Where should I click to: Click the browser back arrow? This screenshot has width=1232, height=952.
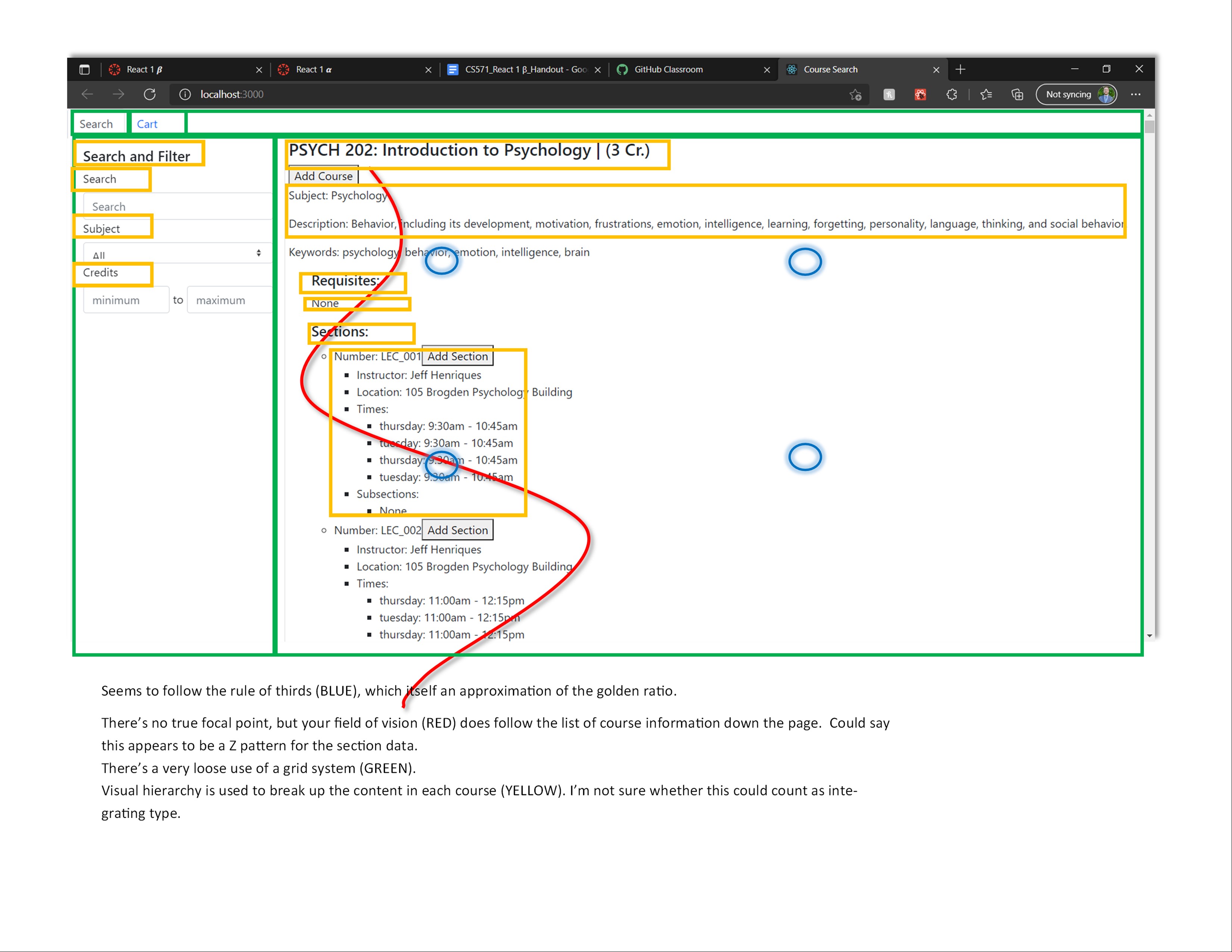(87, 94)
